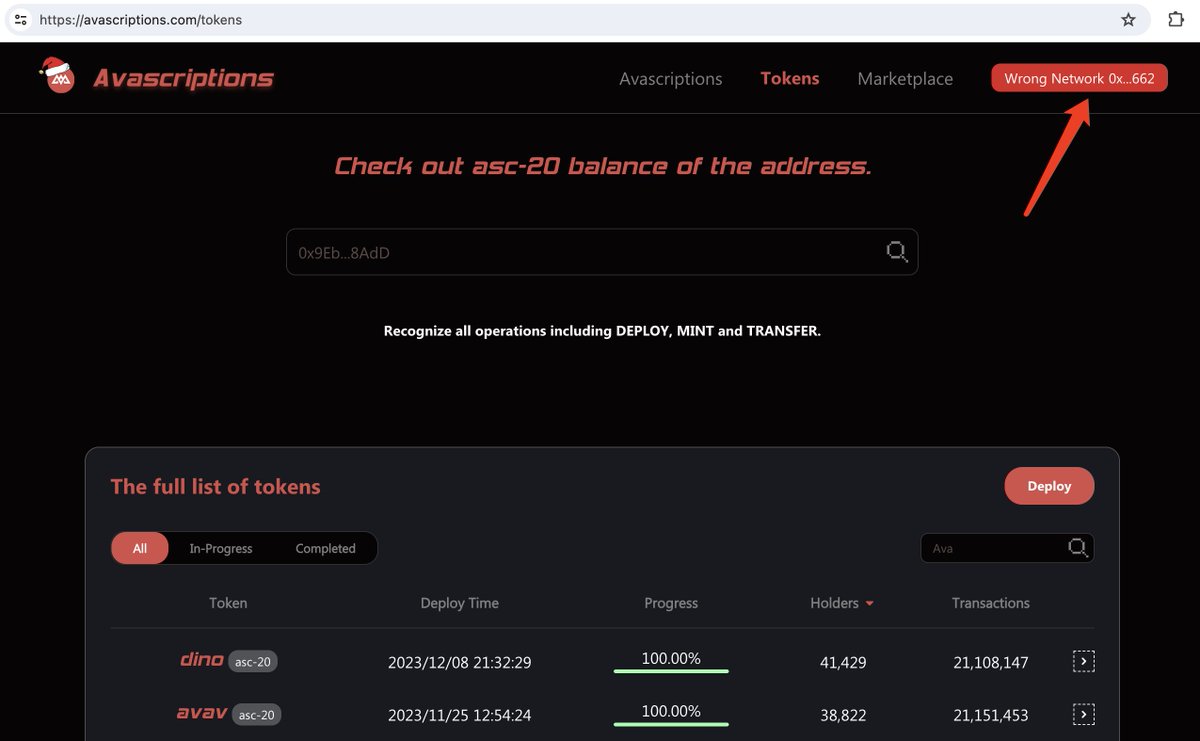Screen dimensions: 1200x741
Task: Open the Avascriptions nav item
Action: [670, 78]
